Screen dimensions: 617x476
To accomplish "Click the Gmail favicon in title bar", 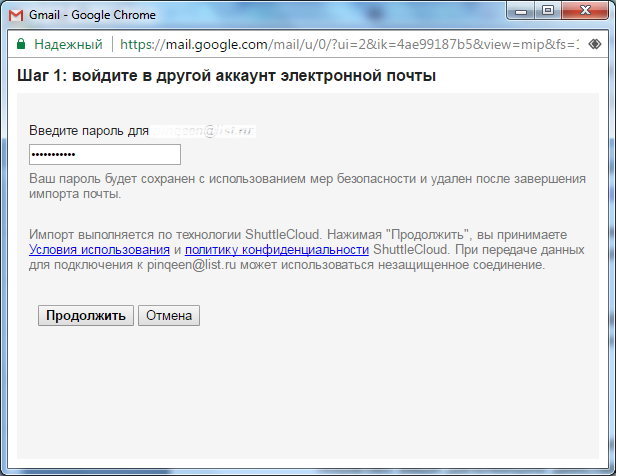I will (x=16, y=15).
